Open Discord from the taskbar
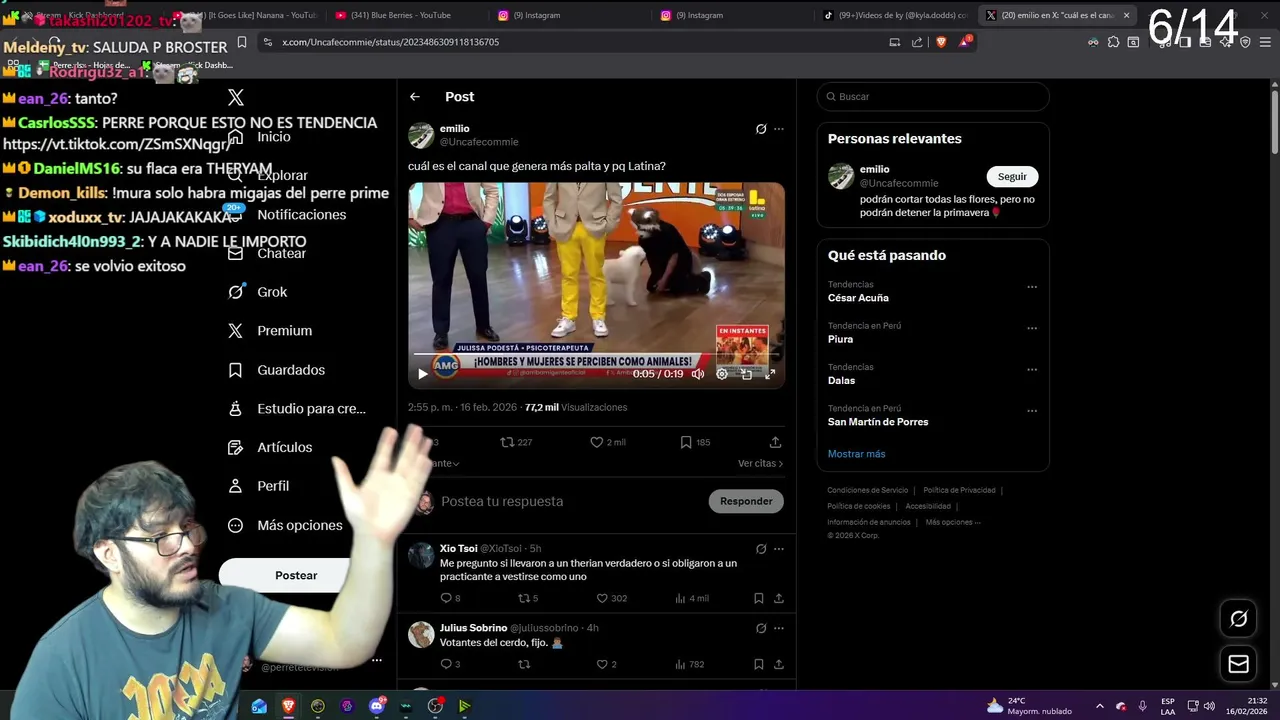This screenshot has height=720, width=1280. coord(377,706)
